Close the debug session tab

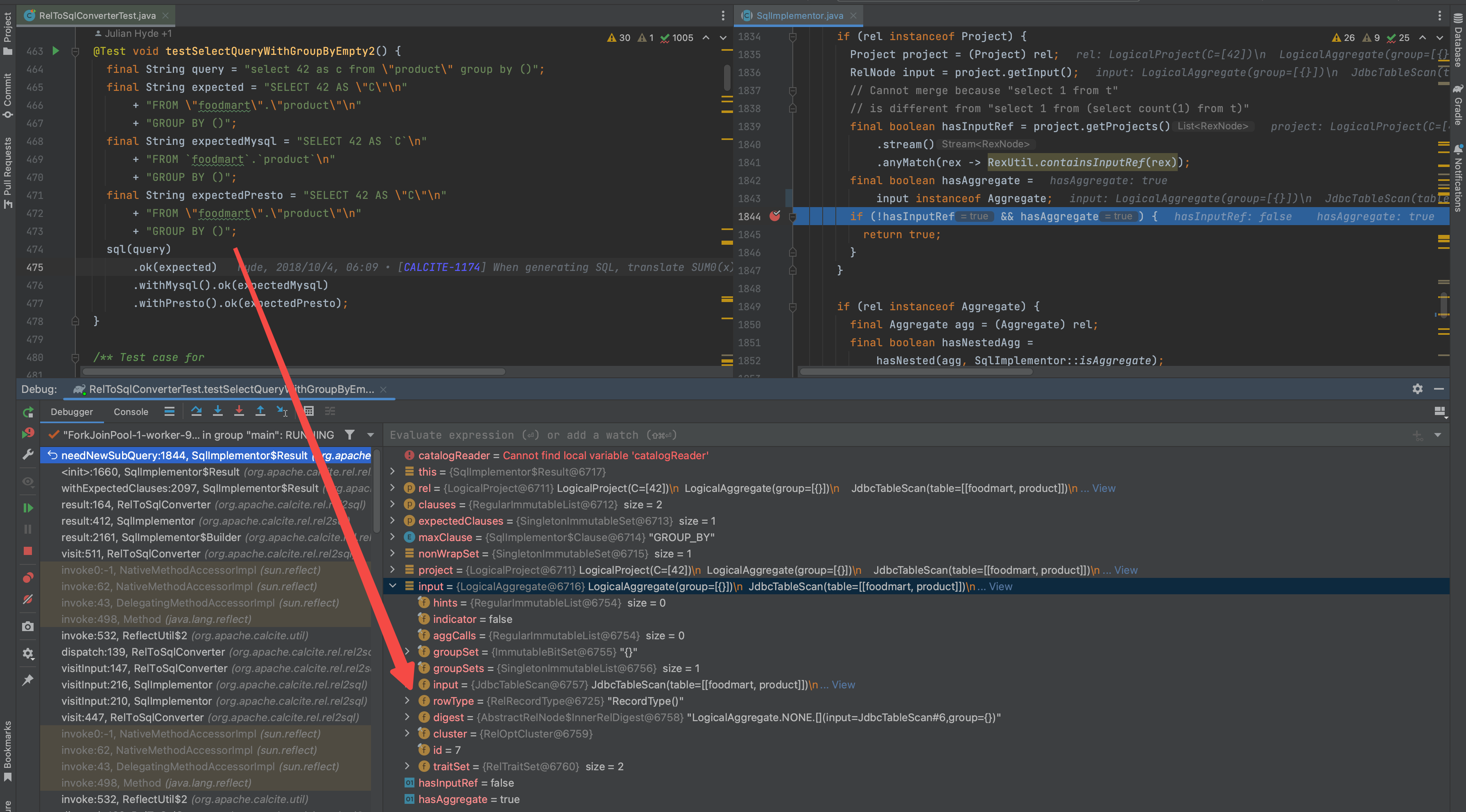(384, 389)
